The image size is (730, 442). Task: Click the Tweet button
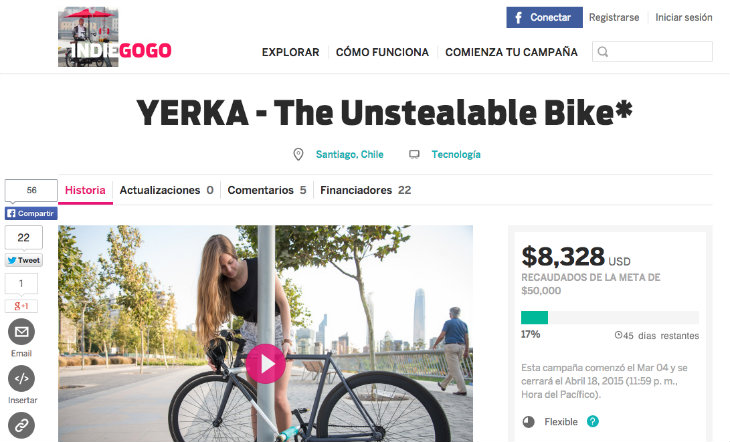(x=24, y=260)
